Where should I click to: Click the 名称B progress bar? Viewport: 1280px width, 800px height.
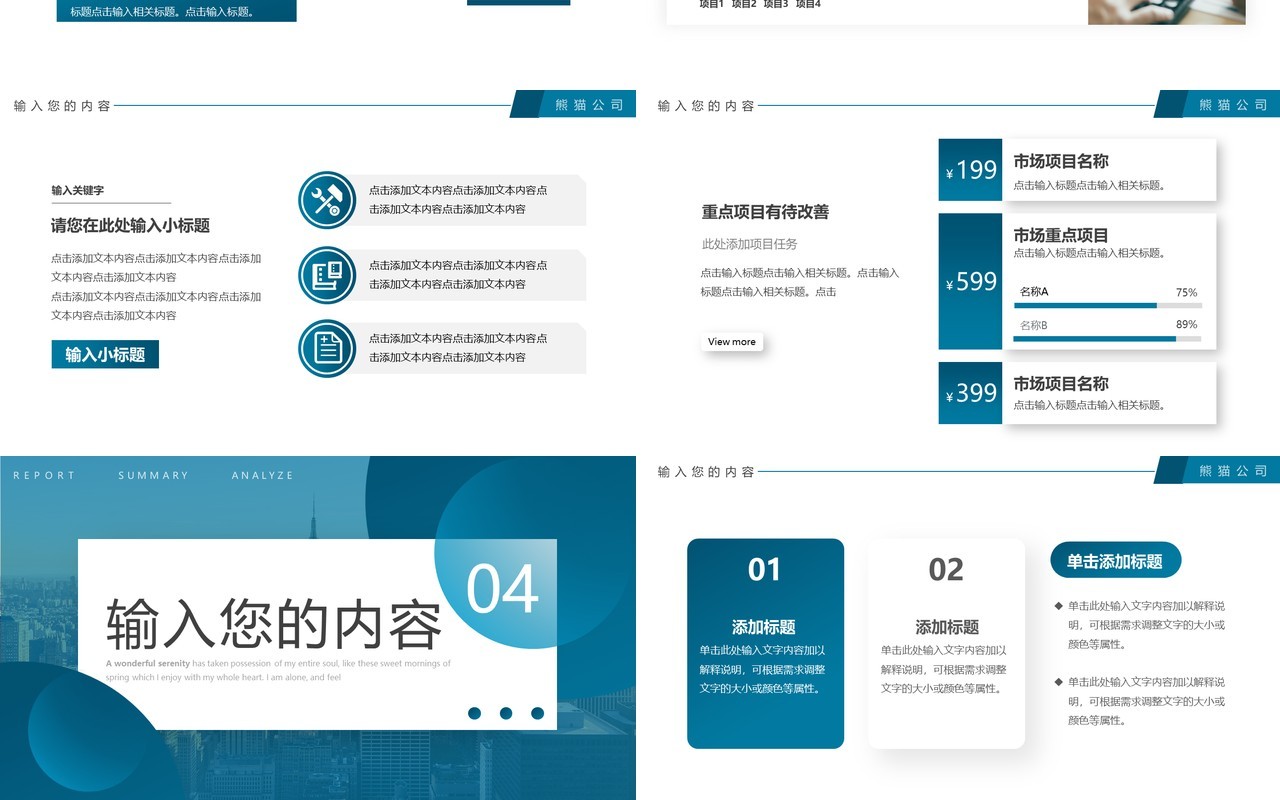[1108, 339]
